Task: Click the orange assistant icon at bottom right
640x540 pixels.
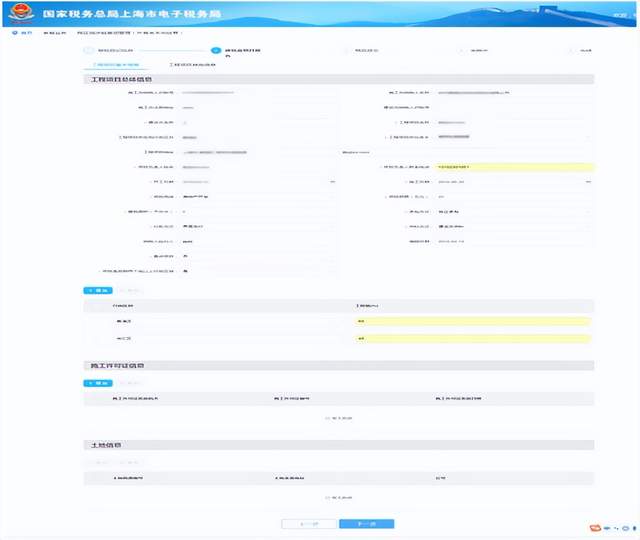Action: click(x=595, y=528)
